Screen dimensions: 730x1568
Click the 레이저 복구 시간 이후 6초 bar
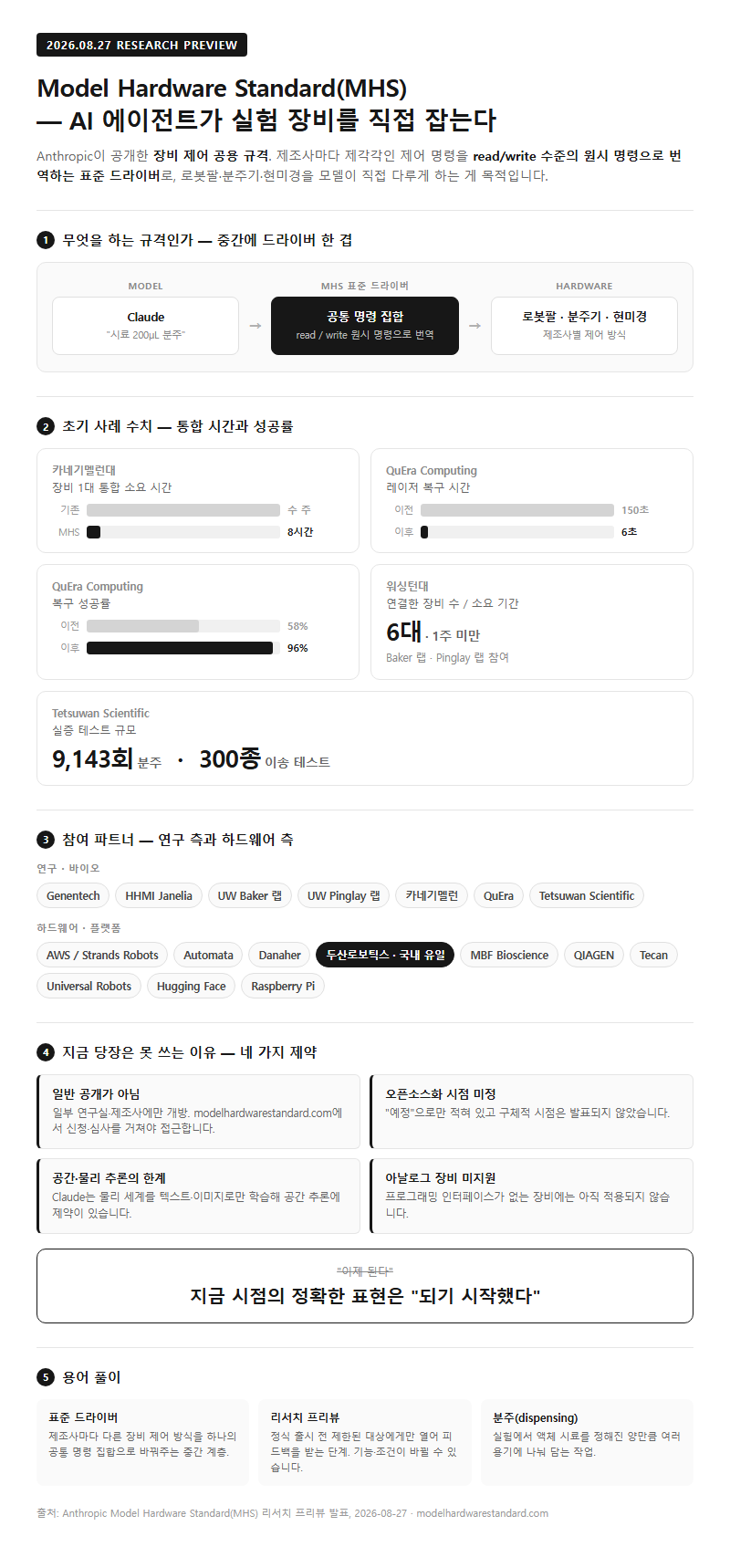[x=517, y=532]
